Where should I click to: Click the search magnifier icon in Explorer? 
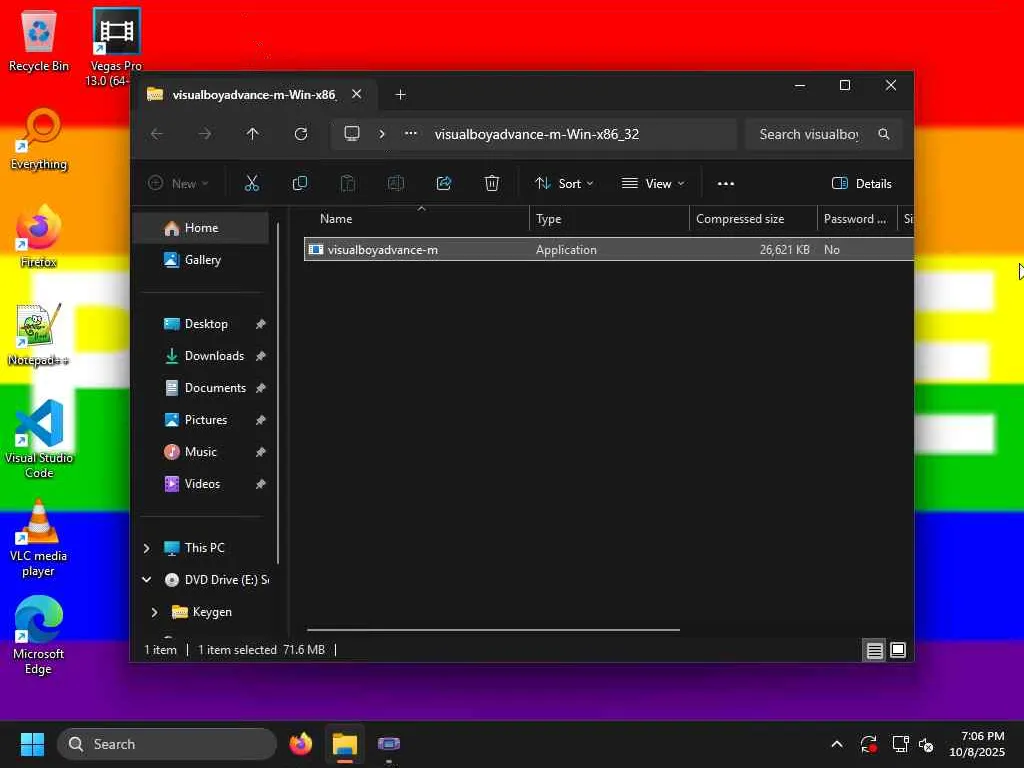pyautogui.click(x=884, y=134)
